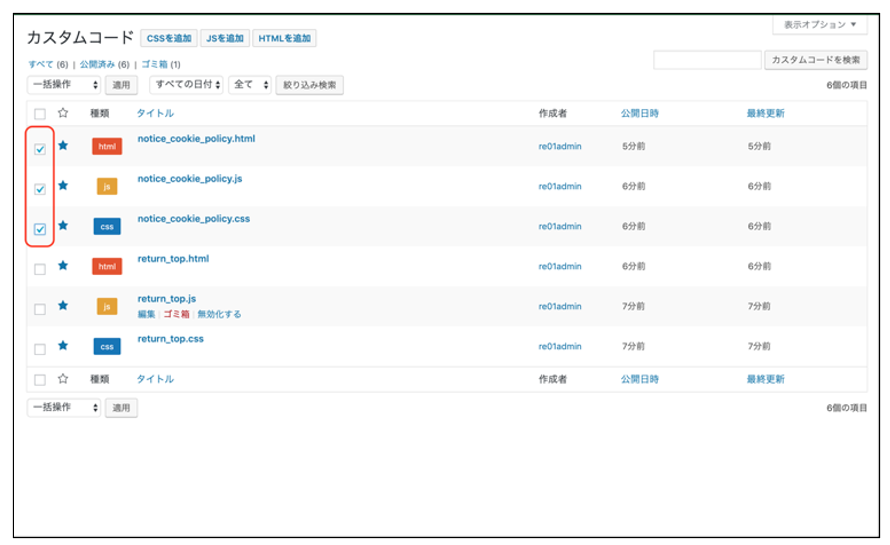Click js badge of notice_cookie_policy.js

tap(107, 186)
